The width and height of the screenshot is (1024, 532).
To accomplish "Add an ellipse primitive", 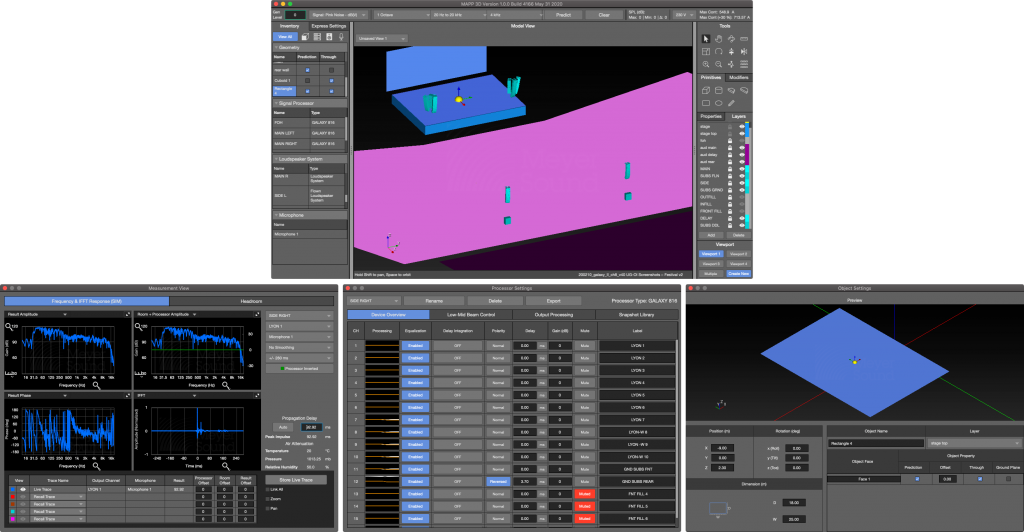I will (x=718, y=103).
